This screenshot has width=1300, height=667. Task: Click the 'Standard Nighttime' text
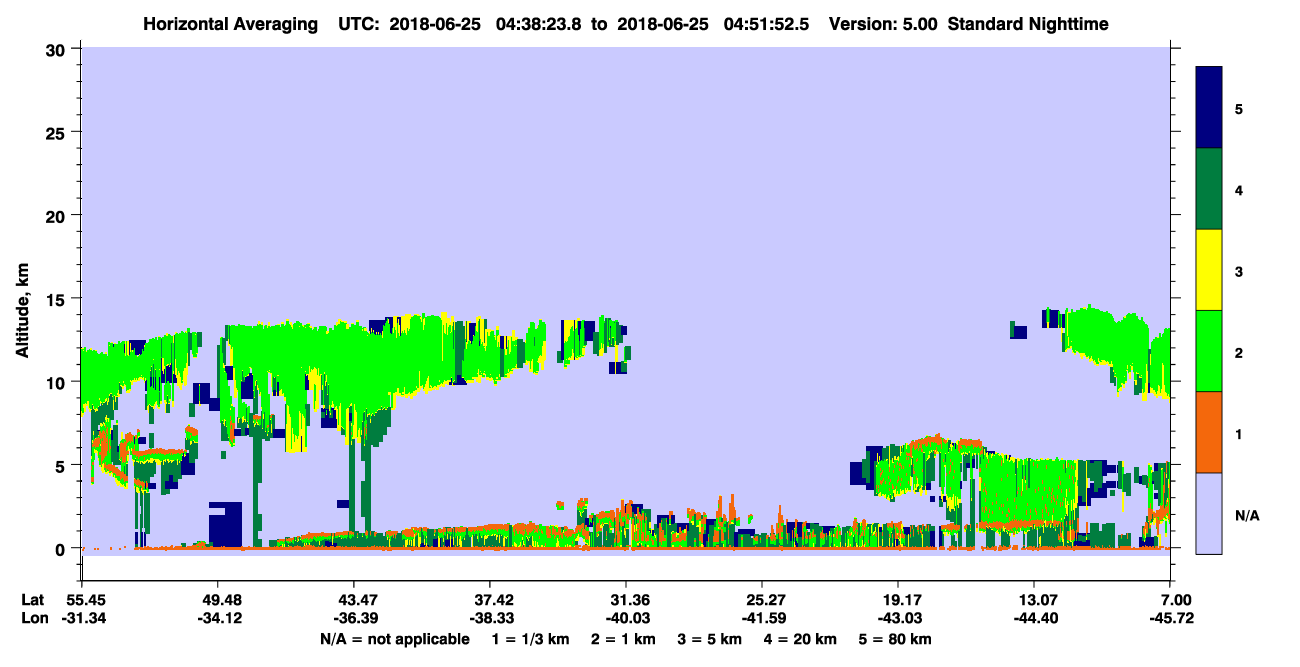(x=1026, y=24)
